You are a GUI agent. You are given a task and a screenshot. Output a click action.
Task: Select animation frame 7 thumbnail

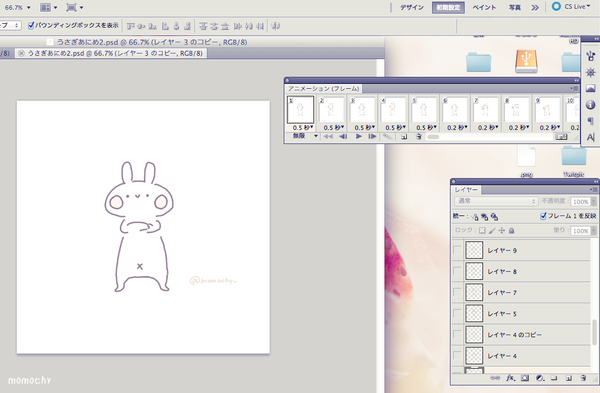(486, 110)
